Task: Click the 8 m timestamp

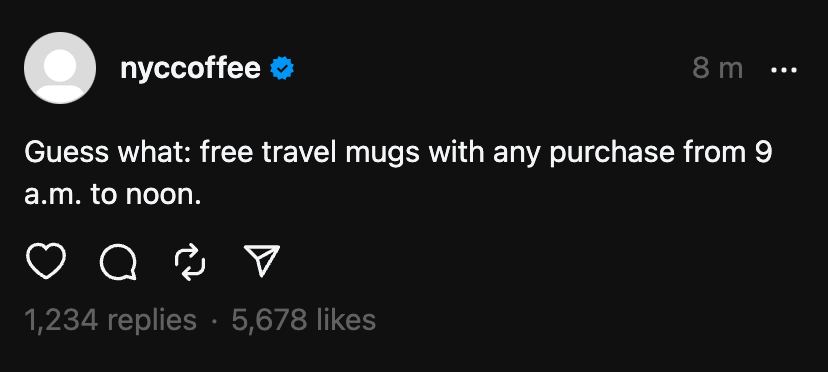Action: 718,69
